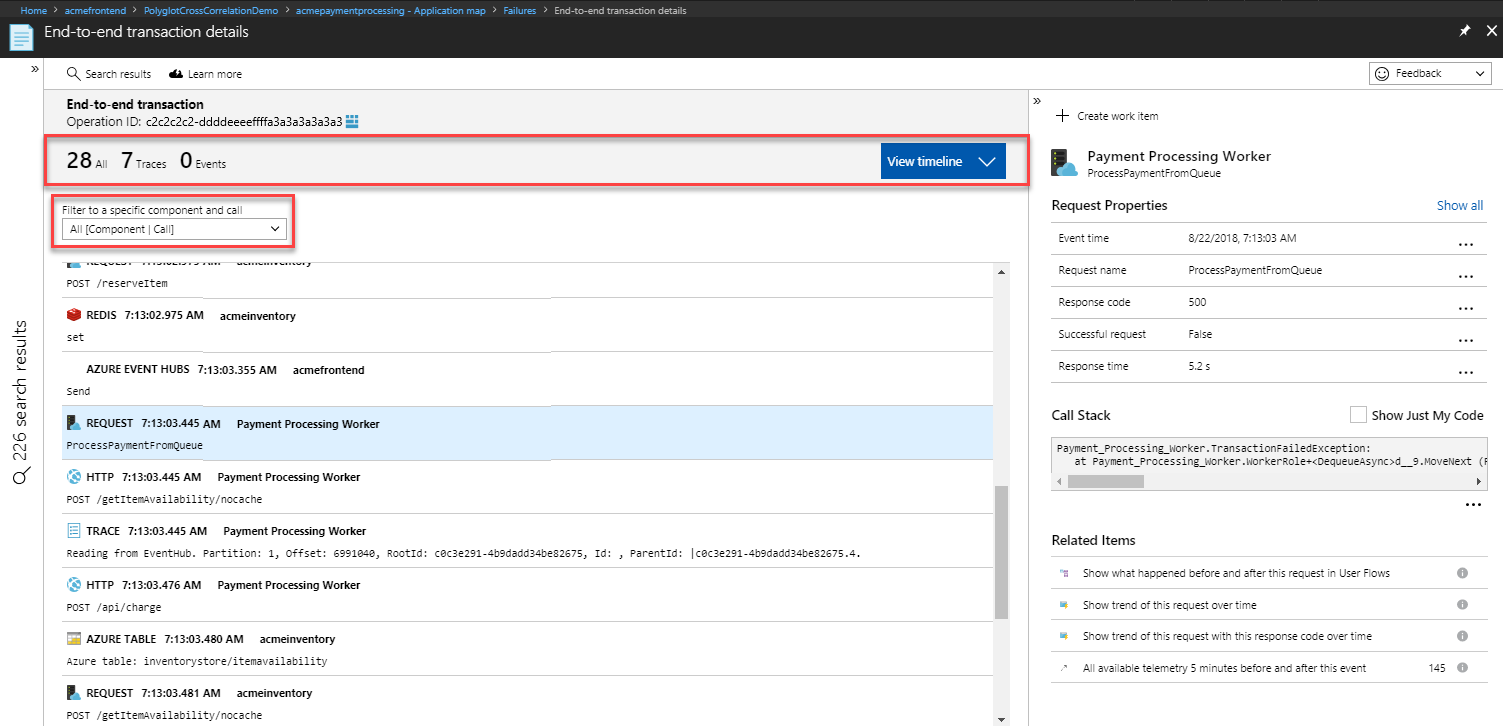Click the Payment Processing Worker server icon
The height and width of the screenshot is (726, 1503).
(x=1065, y=163)
